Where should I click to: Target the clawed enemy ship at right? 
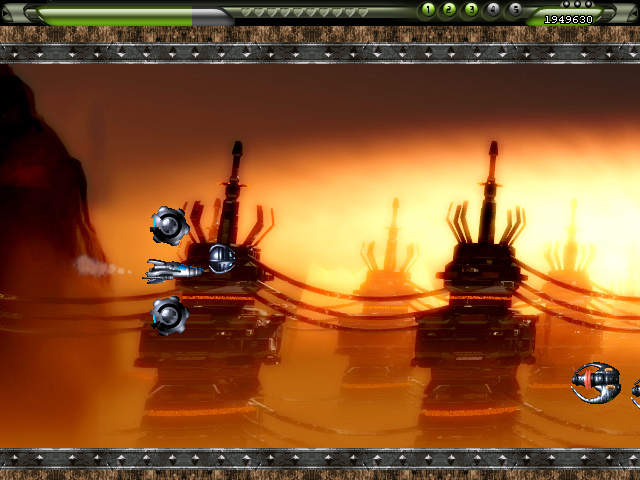[596, 383]
